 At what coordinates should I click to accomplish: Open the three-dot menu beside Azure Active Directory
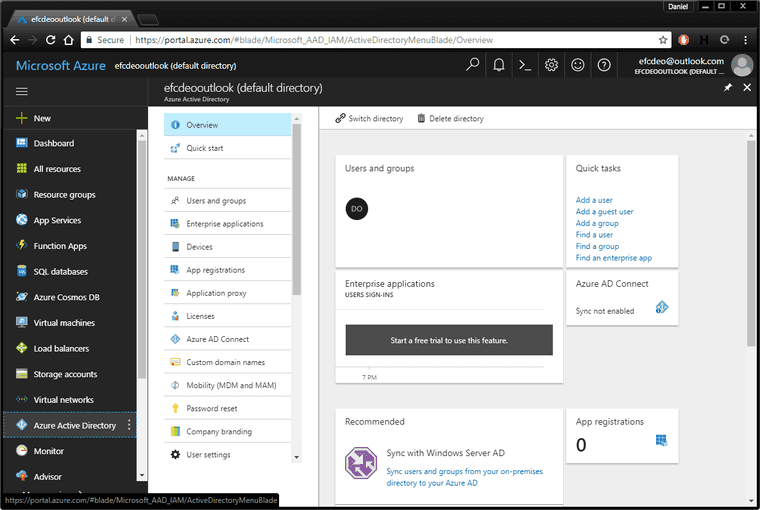(x=129, y=425)
